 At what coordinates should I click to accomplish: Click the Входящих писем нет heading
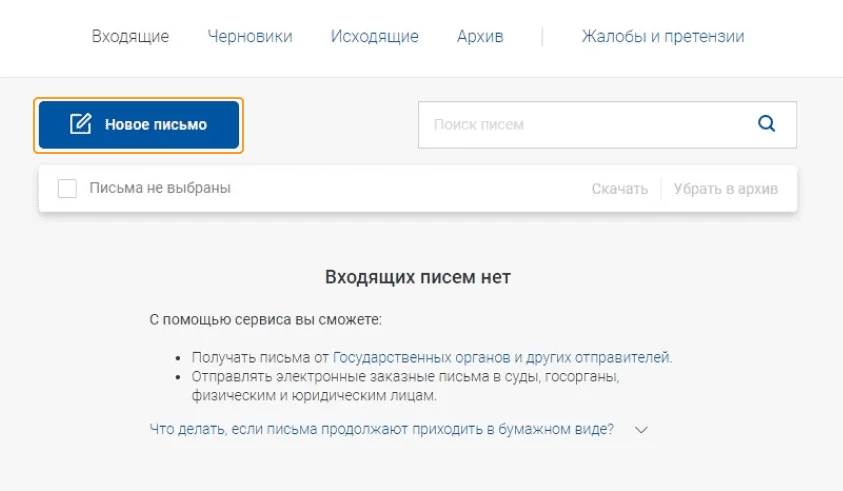(x=418, y=277)
